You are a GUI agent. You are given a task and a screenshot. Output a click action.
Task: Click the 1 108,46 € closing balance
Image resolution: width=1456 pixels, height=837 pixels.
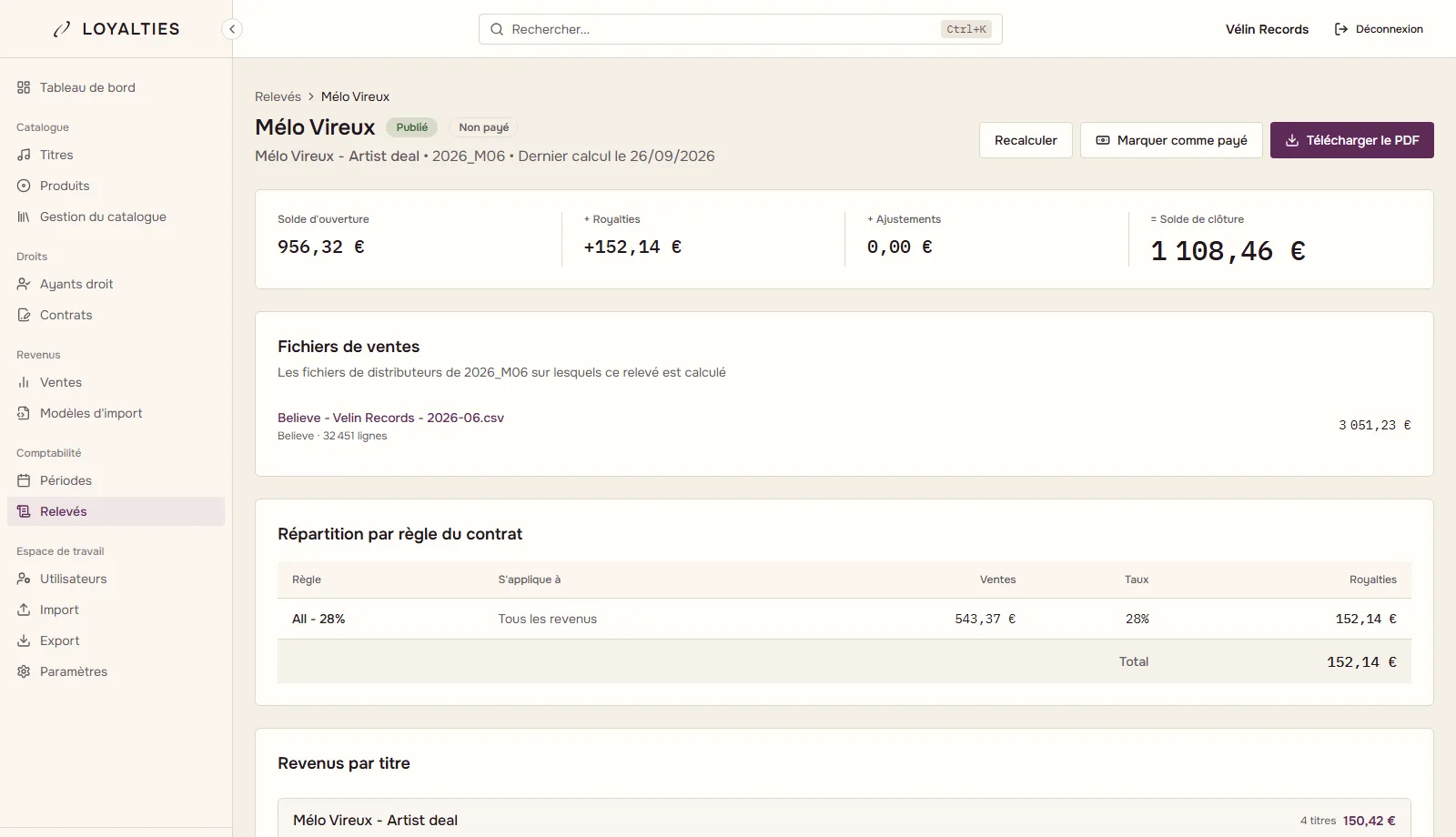tap(1228, 251)
